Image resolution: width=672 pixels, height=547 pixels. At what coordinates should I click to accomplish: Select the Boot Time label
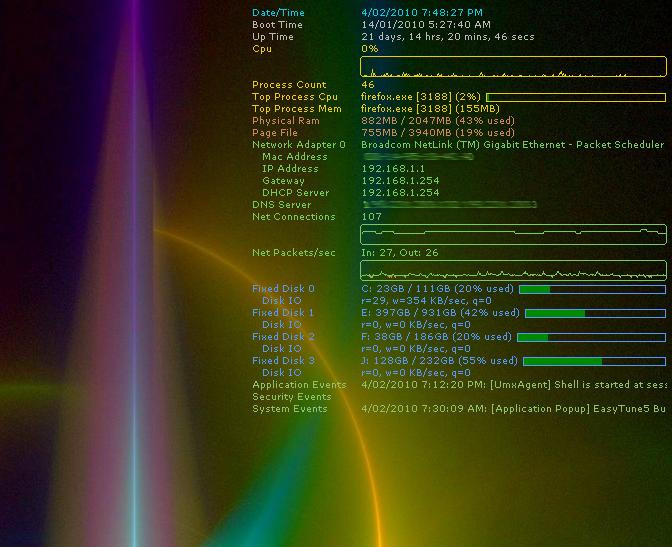(x=277, y=25)
